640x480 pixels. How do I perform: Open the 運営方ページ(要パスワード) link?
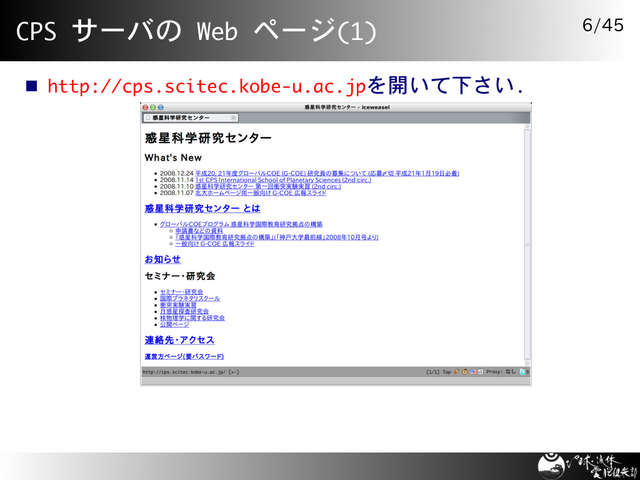click(x=184, y=357)
